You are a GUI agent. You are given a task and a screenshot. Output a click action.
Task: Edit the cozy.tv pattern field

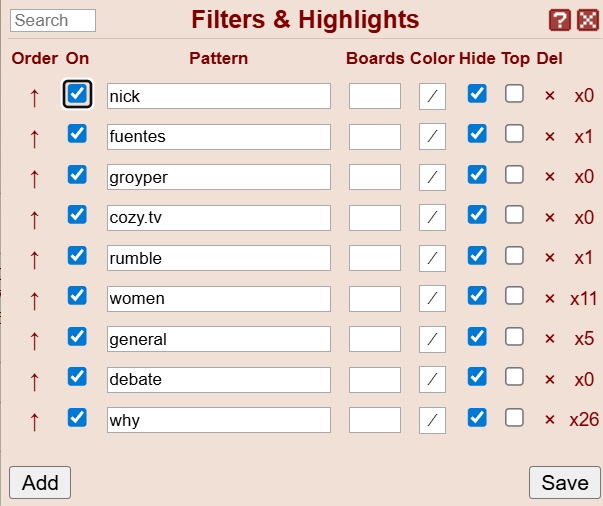point(219,218)
